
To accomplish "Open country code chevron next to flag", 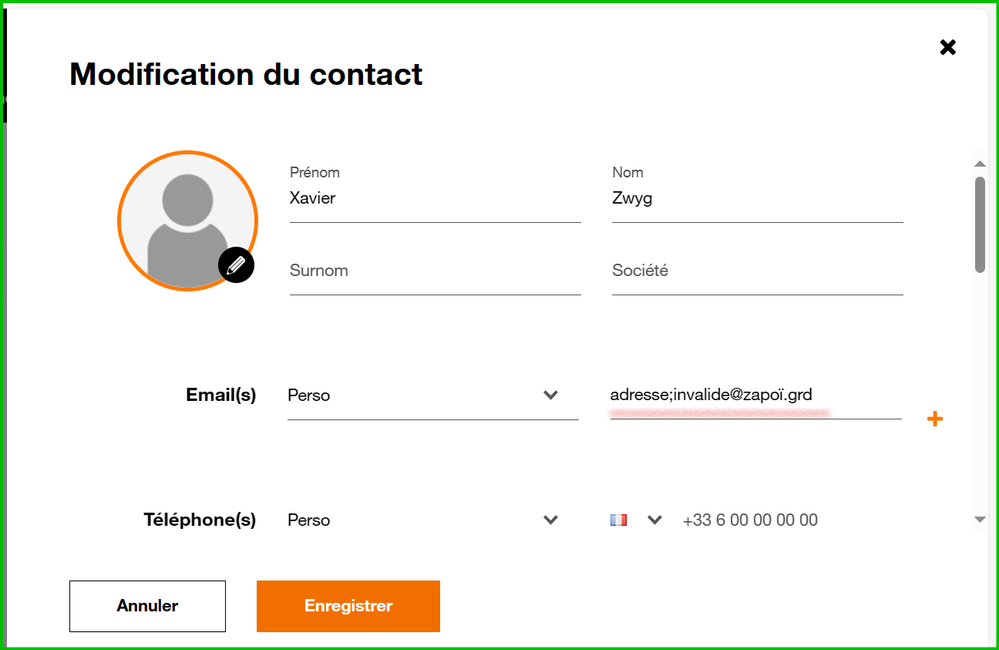I will pyautogui.click(x=655, y=520).
